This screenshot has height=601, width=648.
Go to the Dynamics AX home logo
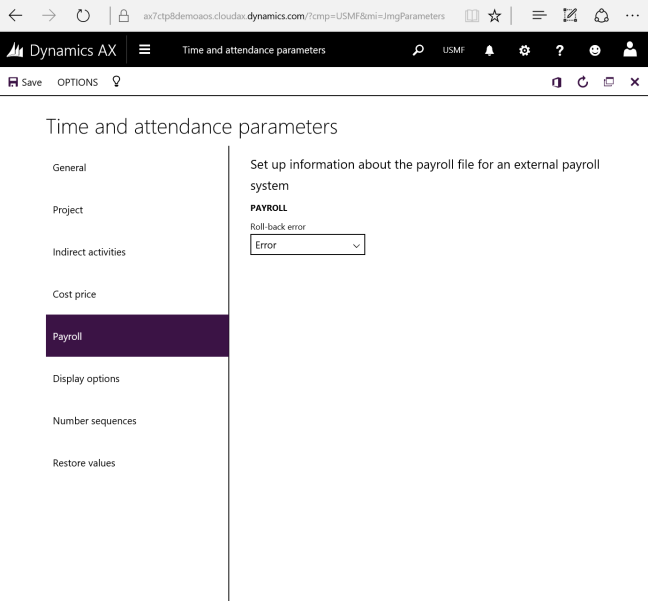(62, 50)
